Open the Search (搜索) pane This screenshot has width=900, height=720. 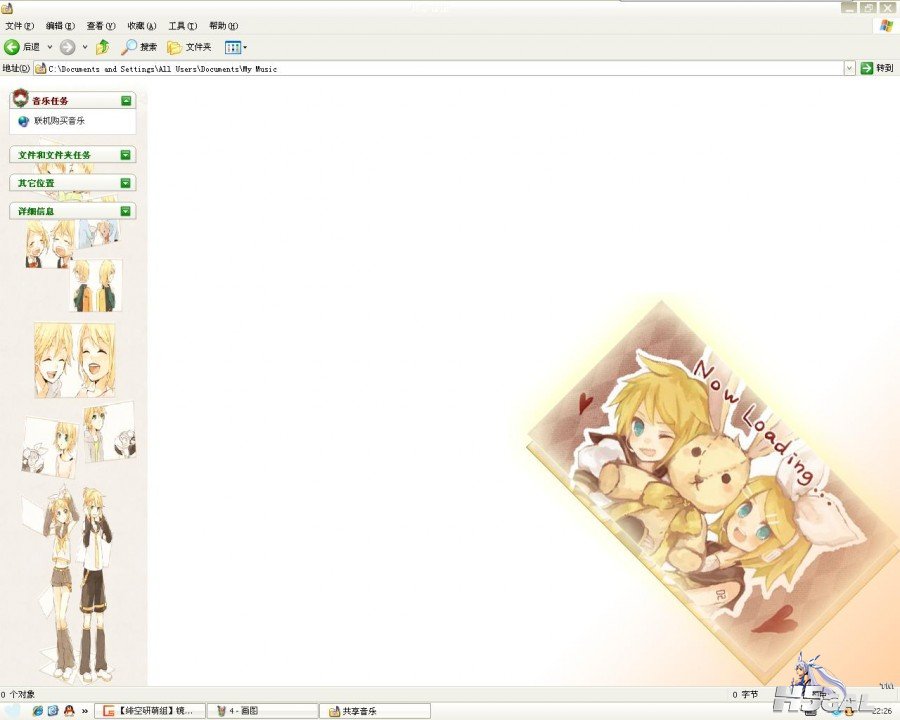tap(139, 47)
